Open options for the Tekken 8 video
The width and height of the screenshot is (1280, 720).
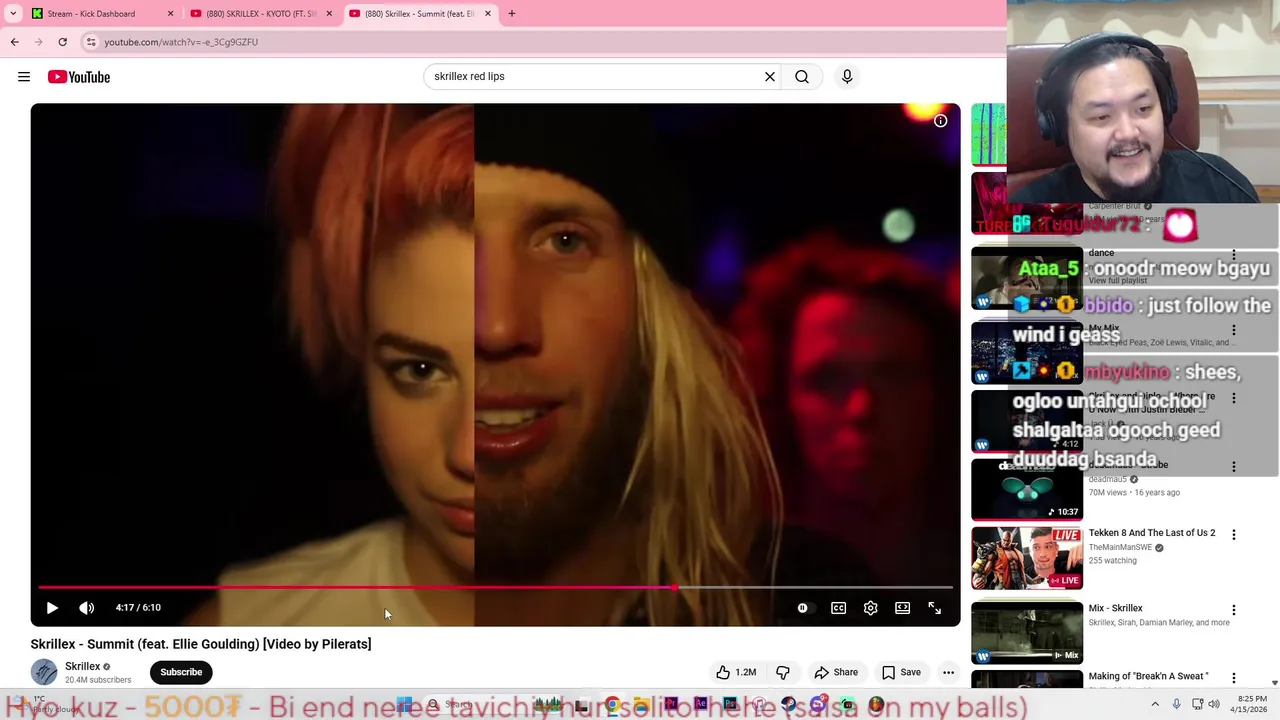click(1233, 535)
